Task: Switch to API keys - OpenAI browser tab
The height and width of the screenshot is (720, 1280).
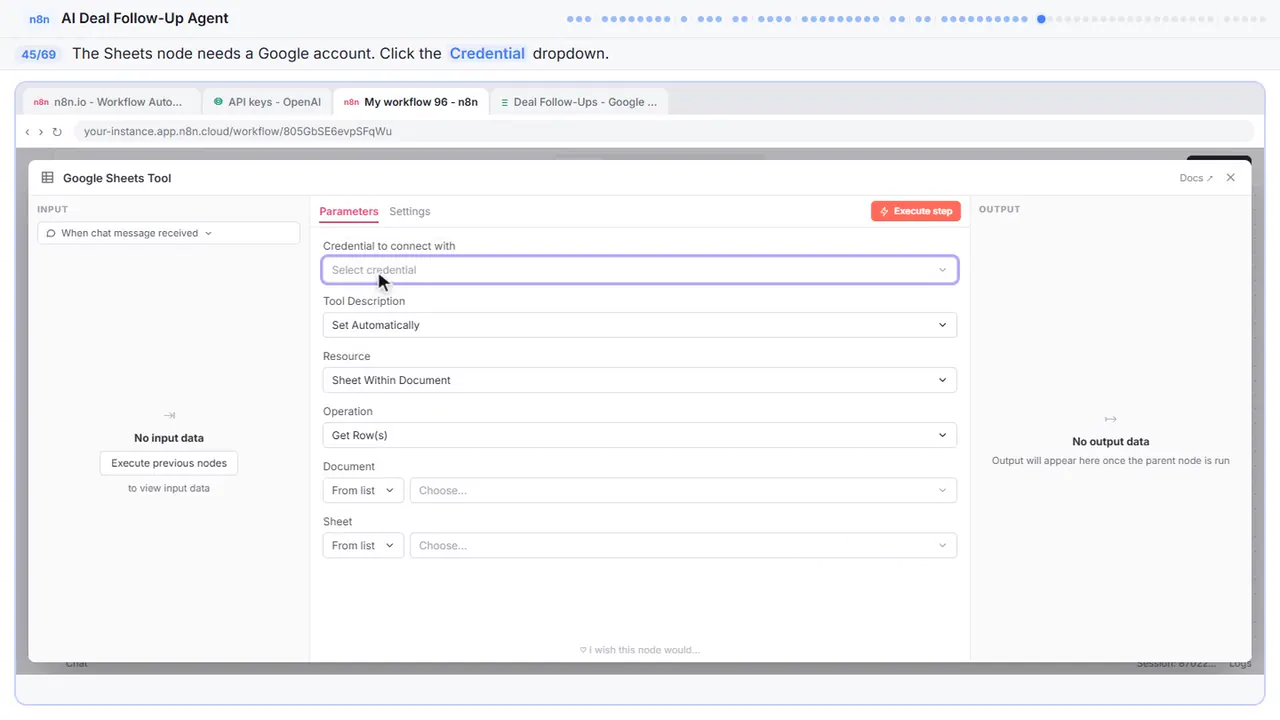Action: click(267, 102)
